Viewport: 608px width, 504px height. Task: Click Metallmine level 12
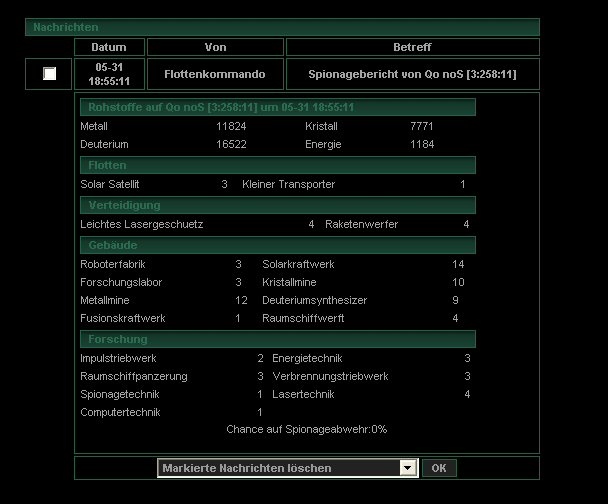tap(241, 300)
